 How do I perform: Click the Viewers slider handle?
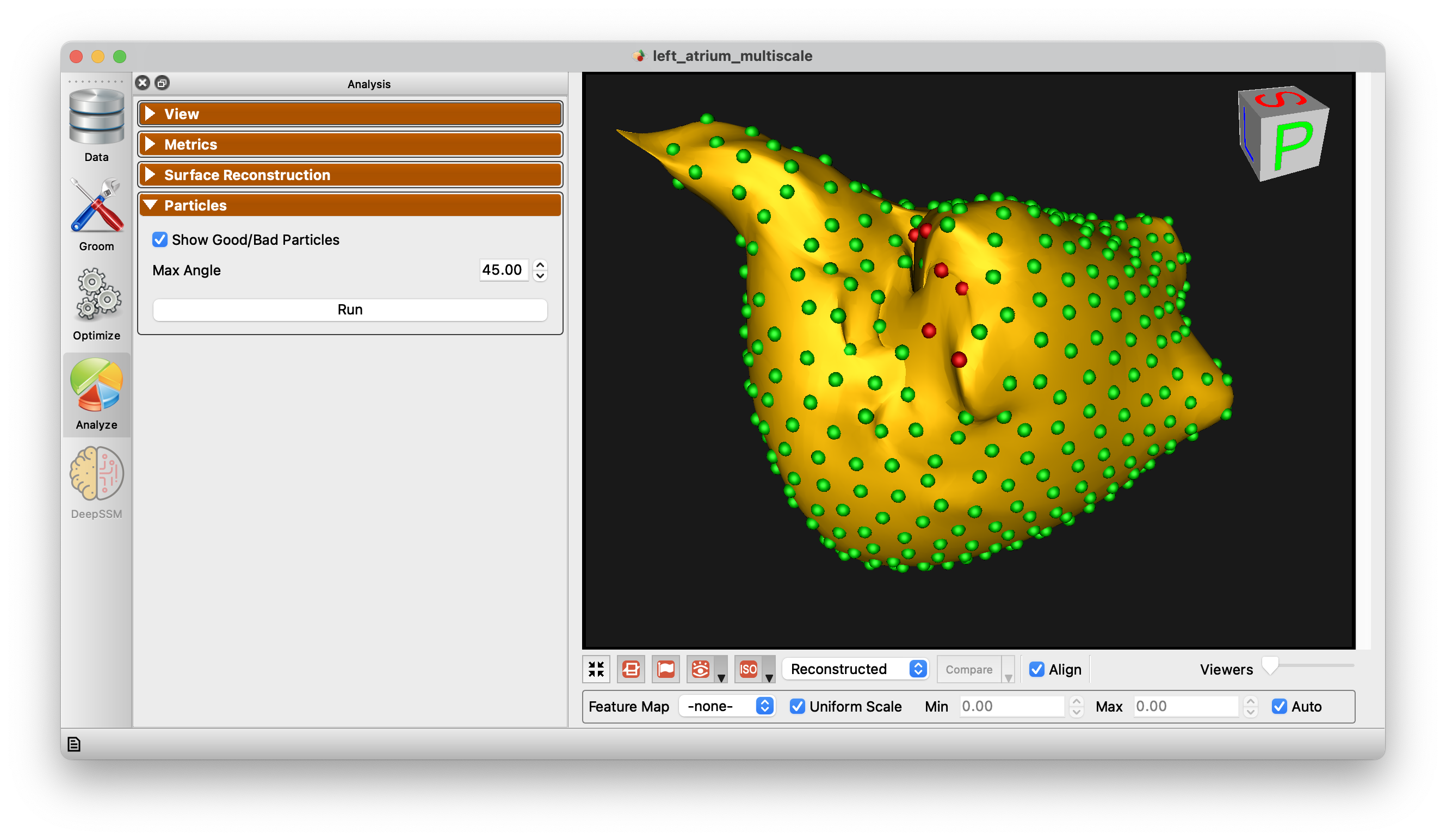click(x=1270, y=665)
